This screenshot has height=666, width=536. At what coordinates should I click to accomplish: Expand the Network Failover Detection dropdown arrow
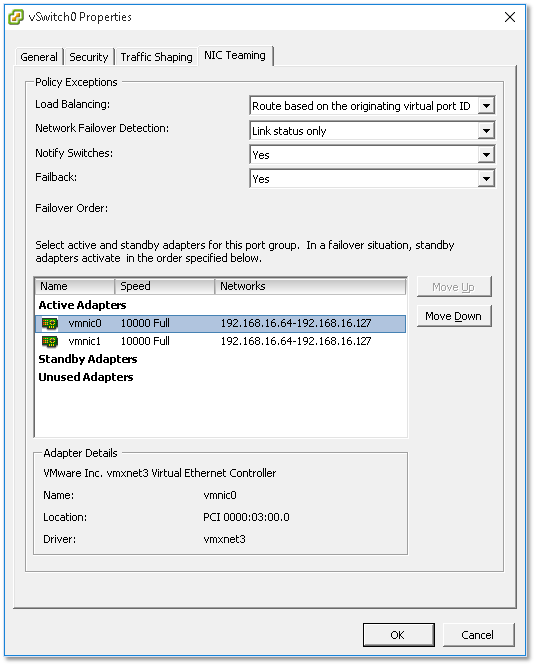click(486, 131)
